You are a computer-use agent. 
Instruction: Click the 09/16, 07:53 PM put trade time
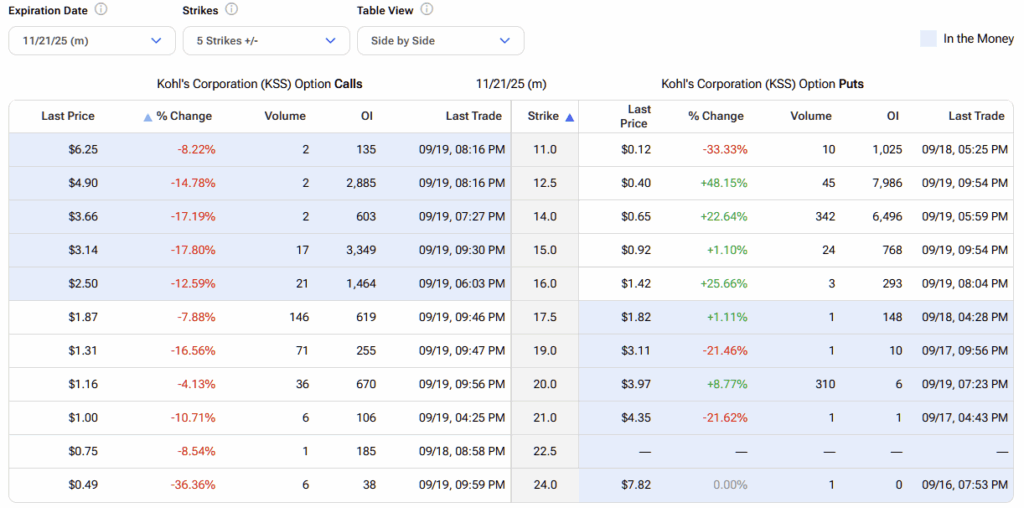(x=965, y=485)
